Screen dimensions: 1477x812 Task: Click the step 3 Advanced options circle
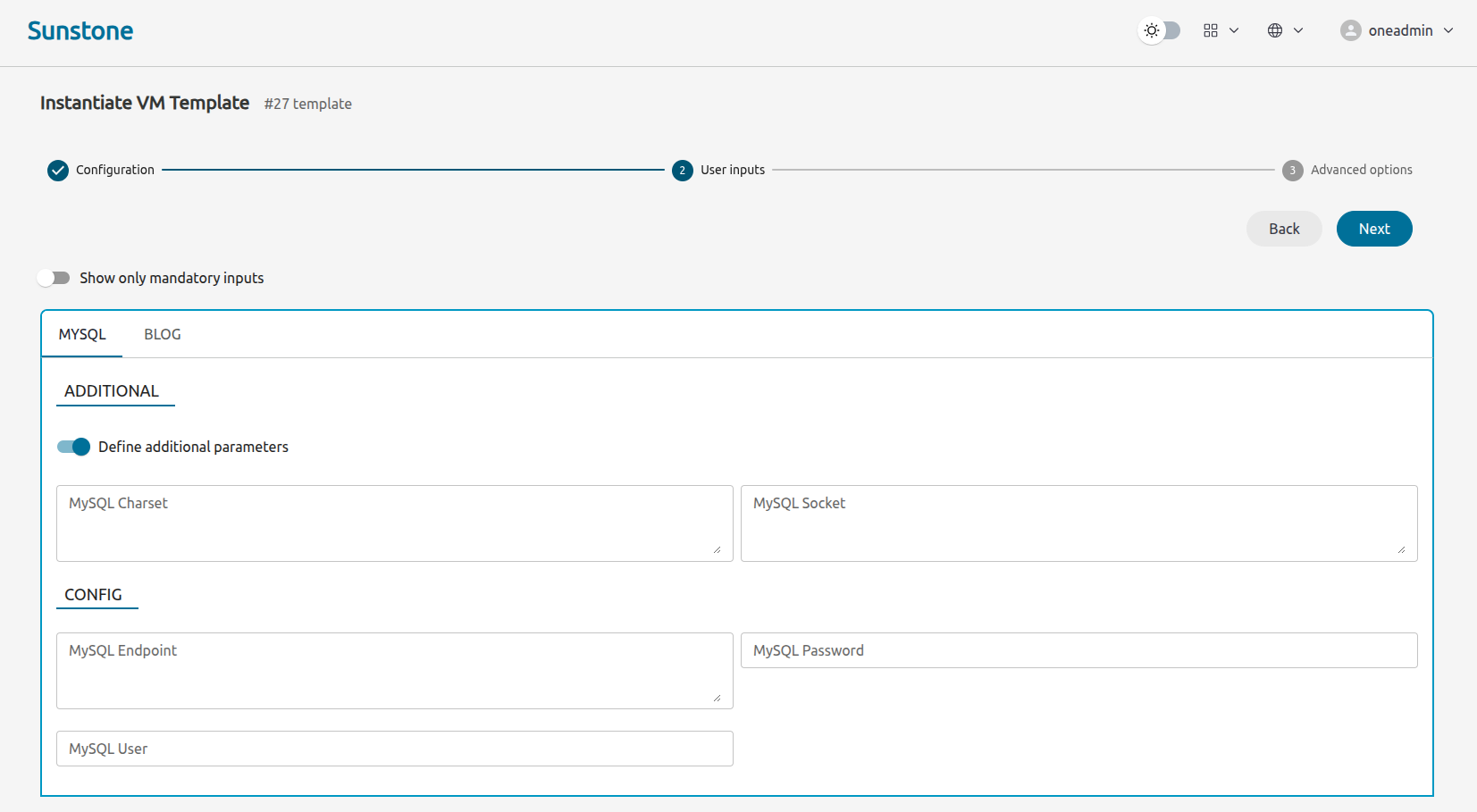click(1292, 170)
